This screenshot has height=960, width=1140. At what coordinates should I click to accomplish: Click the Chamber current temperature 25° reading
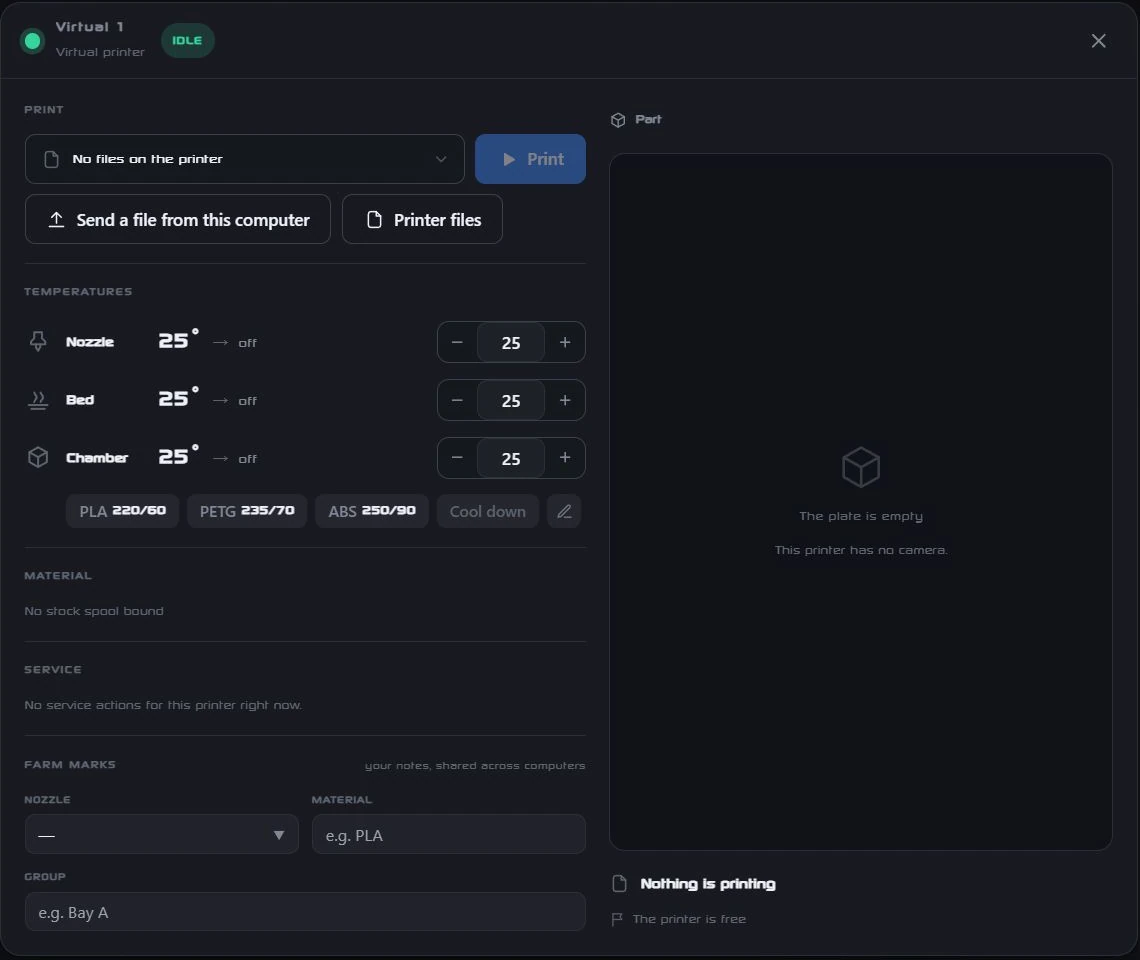point(178,455)
